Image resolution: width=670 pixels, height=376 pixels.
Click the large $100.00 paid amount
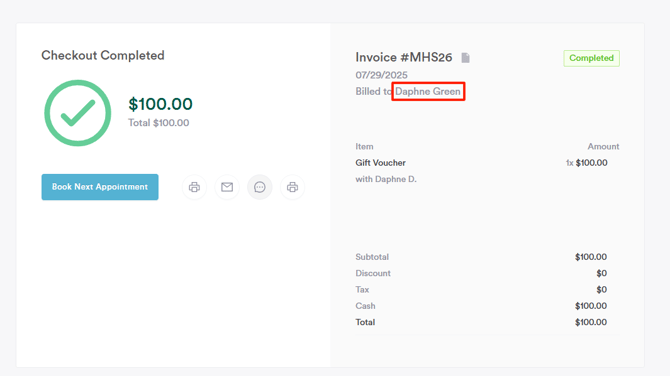coord(161,104)
